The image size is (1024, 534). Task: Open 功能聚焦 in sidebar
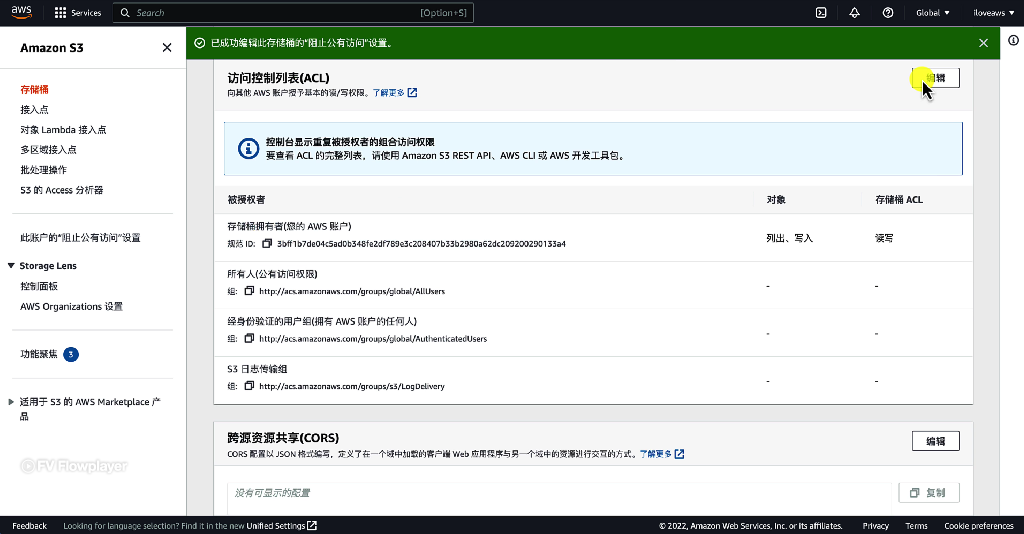39,354
